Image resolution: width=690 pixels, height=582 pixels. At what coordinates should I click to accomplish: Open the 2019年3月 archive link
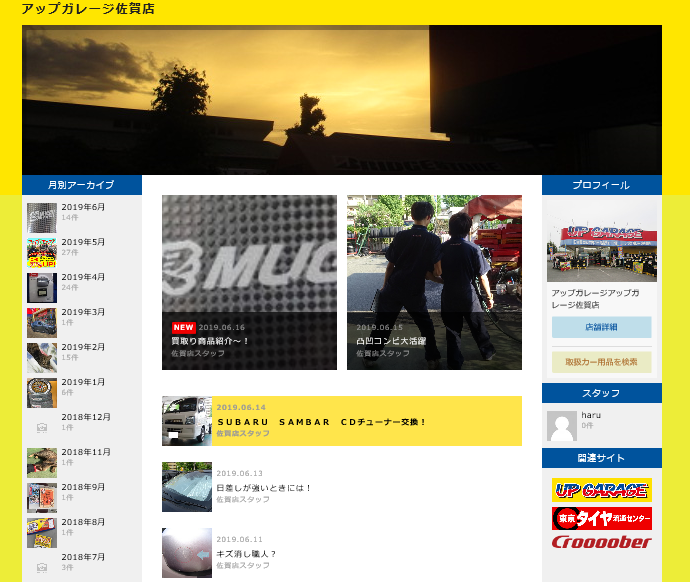[83, 312]
